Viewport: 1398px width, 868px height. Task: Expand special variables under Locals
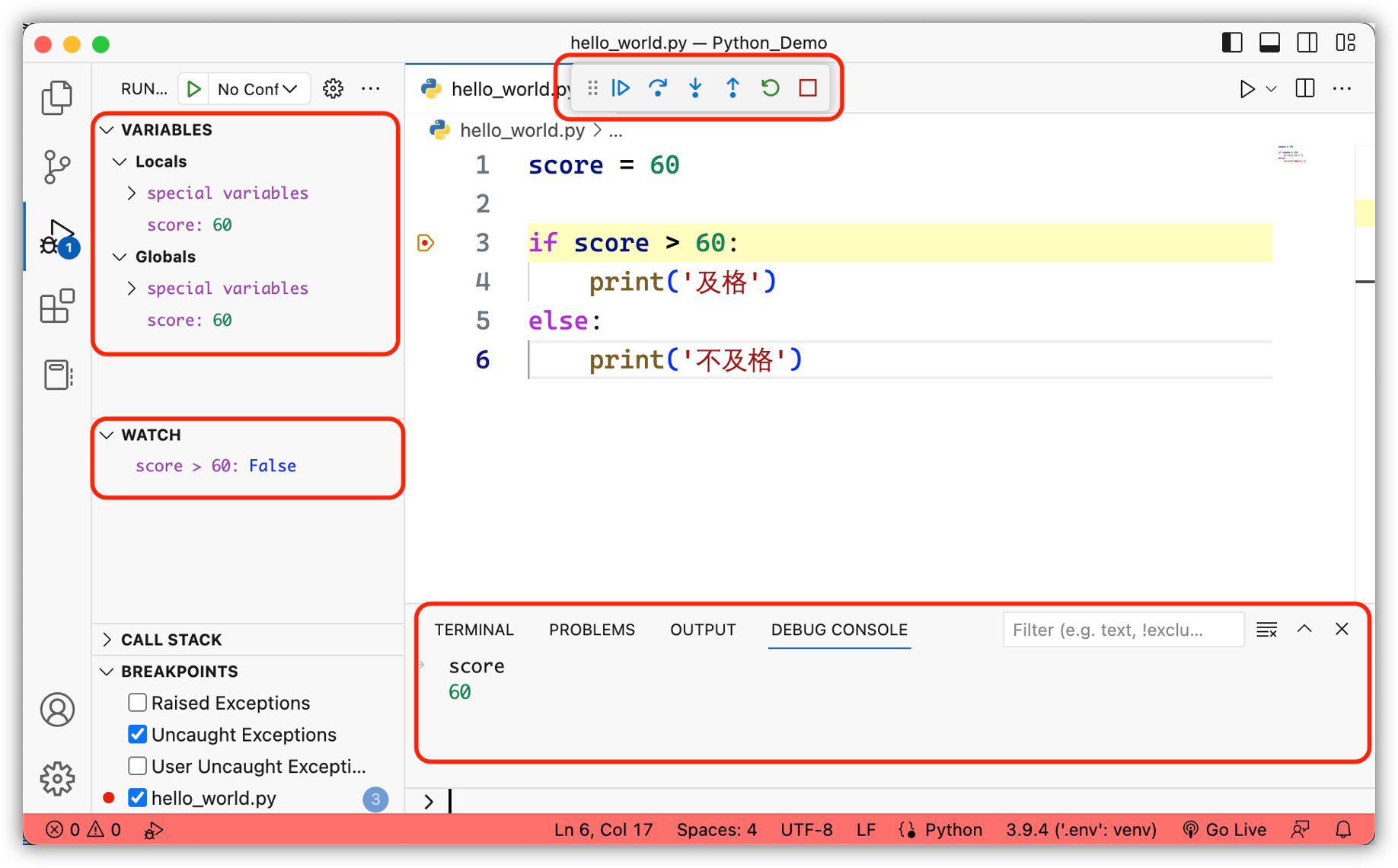click(x=132, y=193)
